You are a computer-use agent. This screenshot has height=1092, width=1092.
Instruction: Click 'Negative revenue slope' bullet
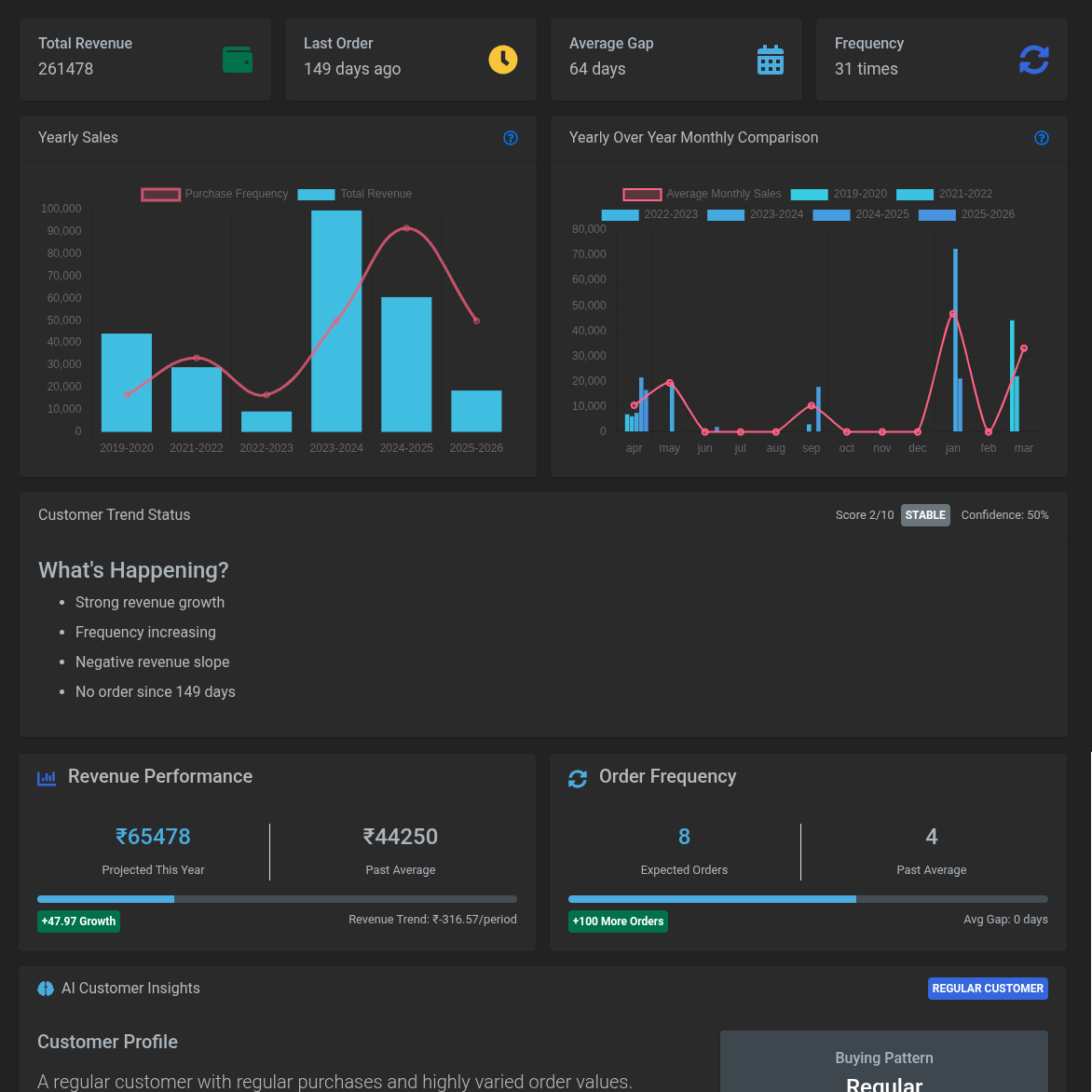(153, 662)
